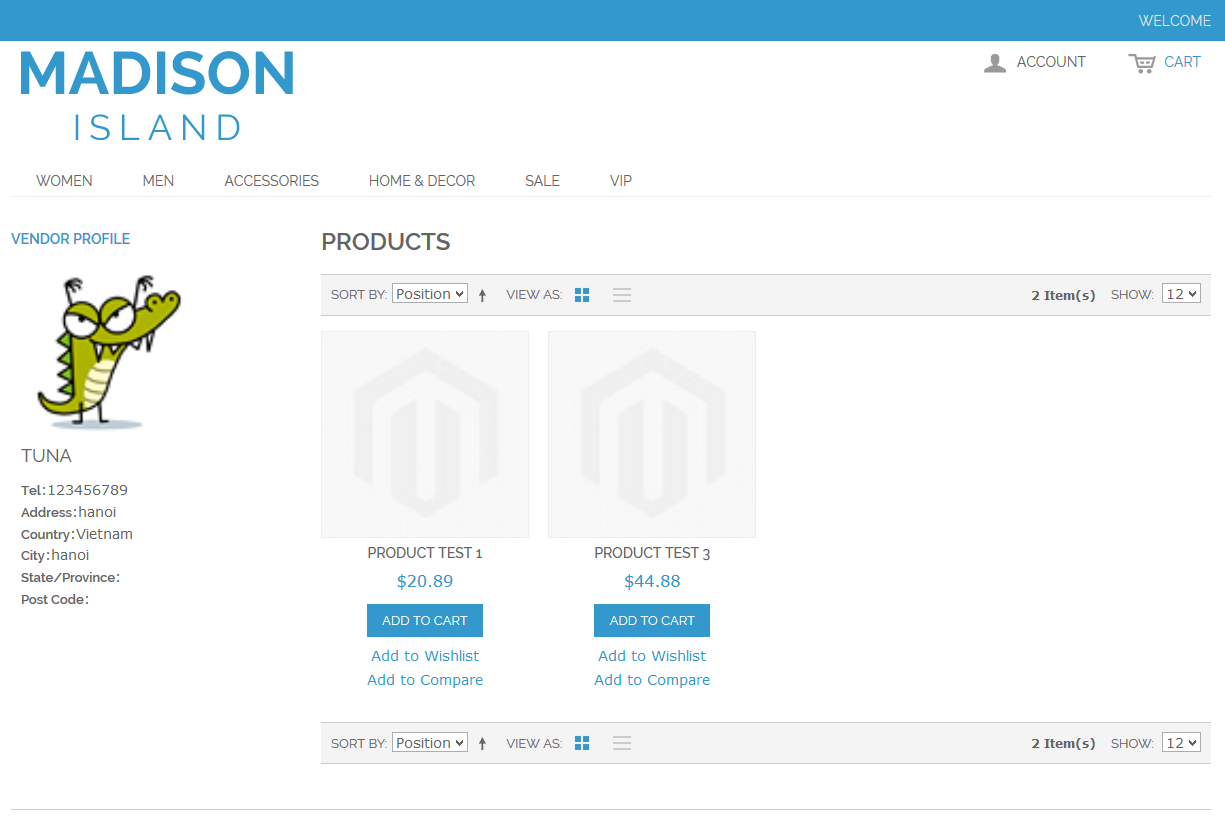This screenshot has height=819, width=1225.
Task: Click the Products heading
Action: (x=386, y=242)
